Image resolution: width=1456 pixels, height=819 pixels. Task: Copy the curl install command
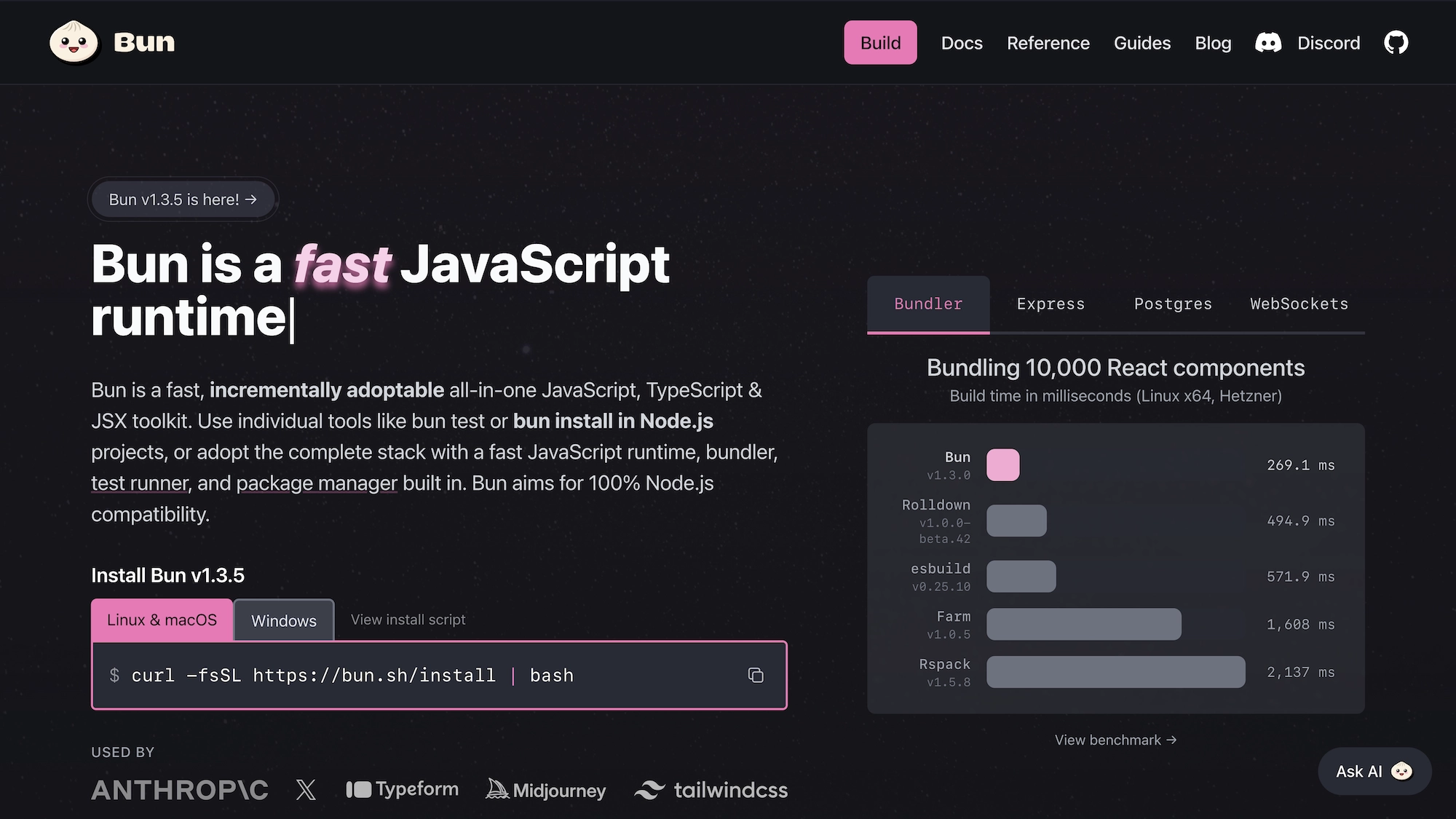[756, 676]
